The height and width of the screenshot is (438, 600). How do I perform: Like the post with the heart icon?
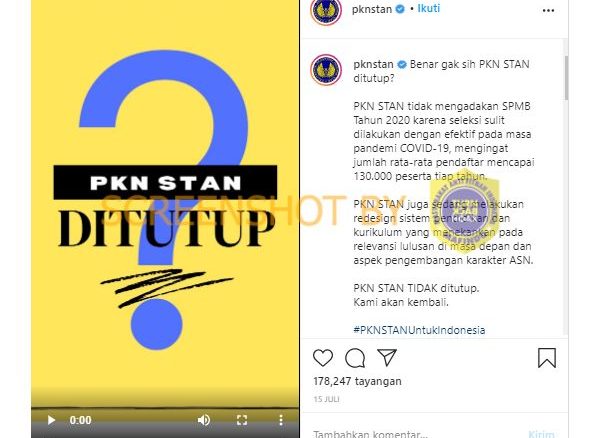coord(323,358)
